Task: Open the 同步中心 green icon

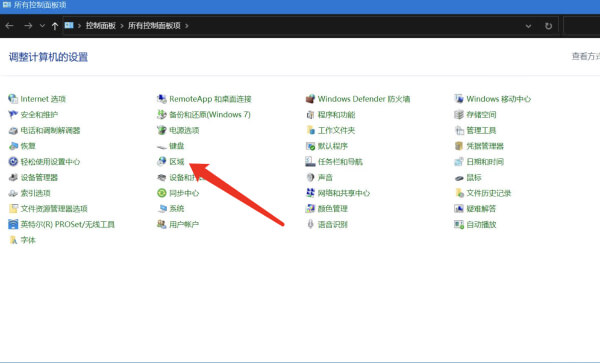Action: pyautogui.click(x=162, y=193)
